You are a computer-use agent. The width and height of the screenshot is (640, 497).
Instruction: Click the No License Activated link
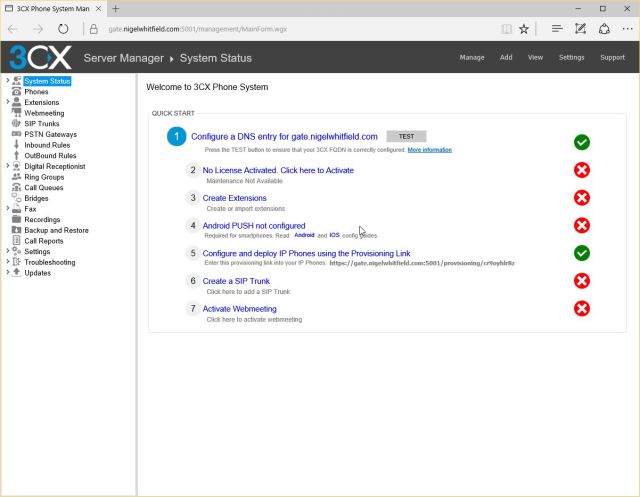(278, 170)
